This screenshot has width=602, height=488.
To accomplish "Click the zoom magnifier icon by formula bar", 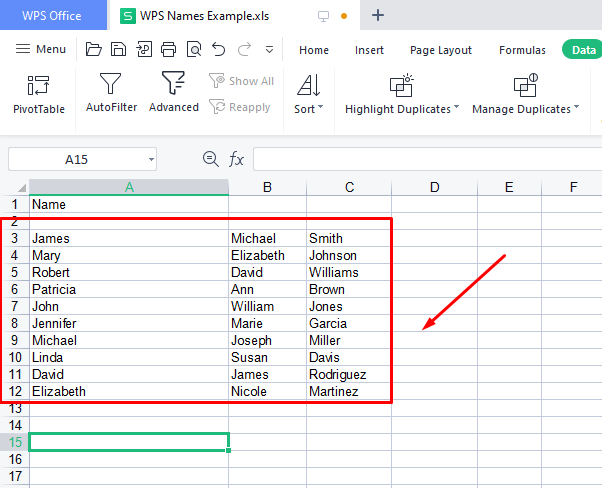I will click(x=211, y=159).
